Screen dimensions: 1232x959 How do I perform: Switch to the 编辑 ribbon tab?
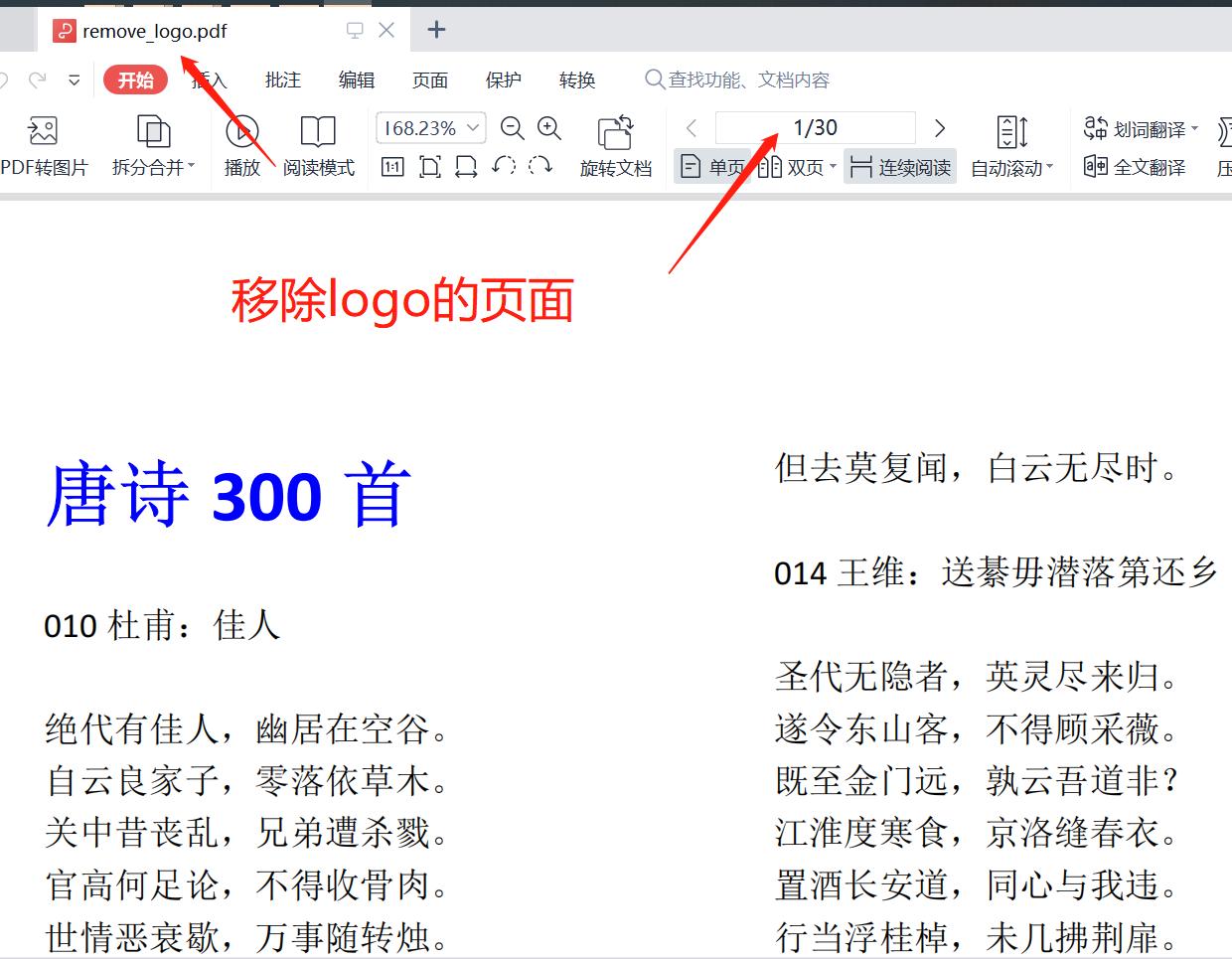[356, 80]
